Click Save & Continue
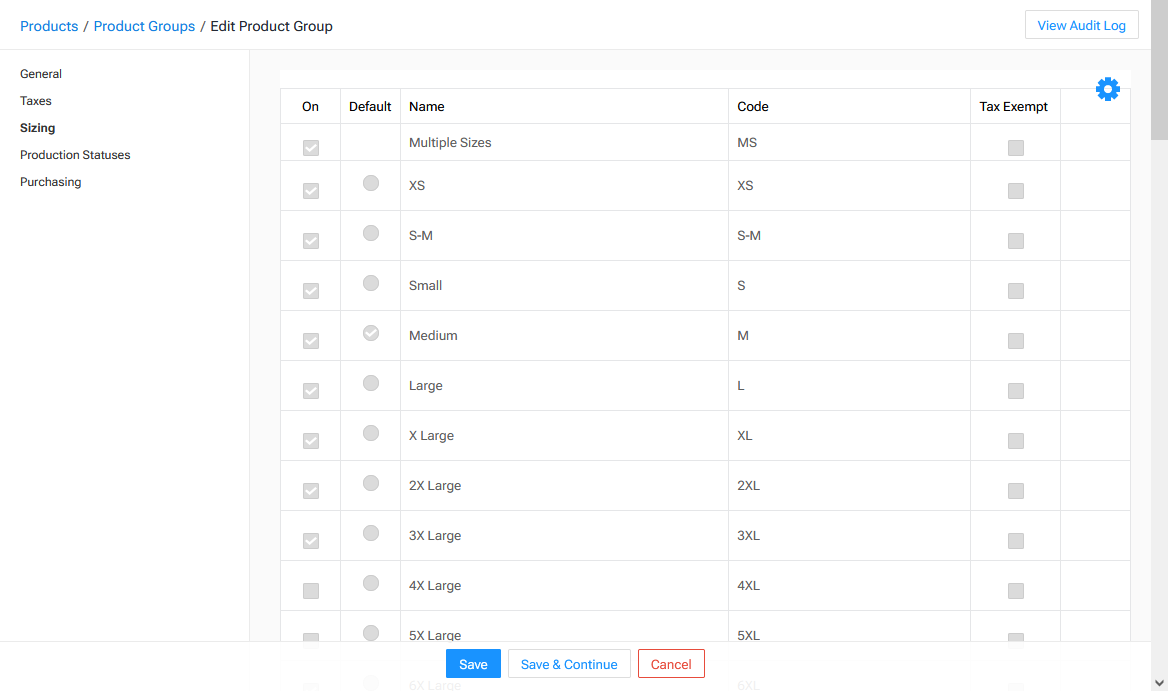The image size is (1168, 691). (569, 663)
